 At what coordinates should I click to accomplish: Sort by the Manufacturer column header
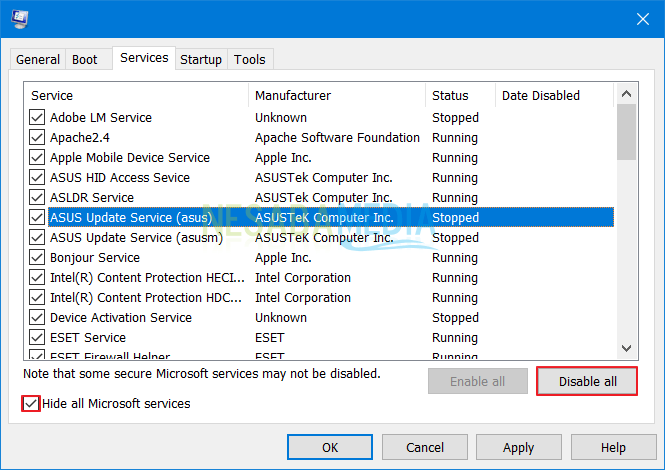click(x=337, y=95)
